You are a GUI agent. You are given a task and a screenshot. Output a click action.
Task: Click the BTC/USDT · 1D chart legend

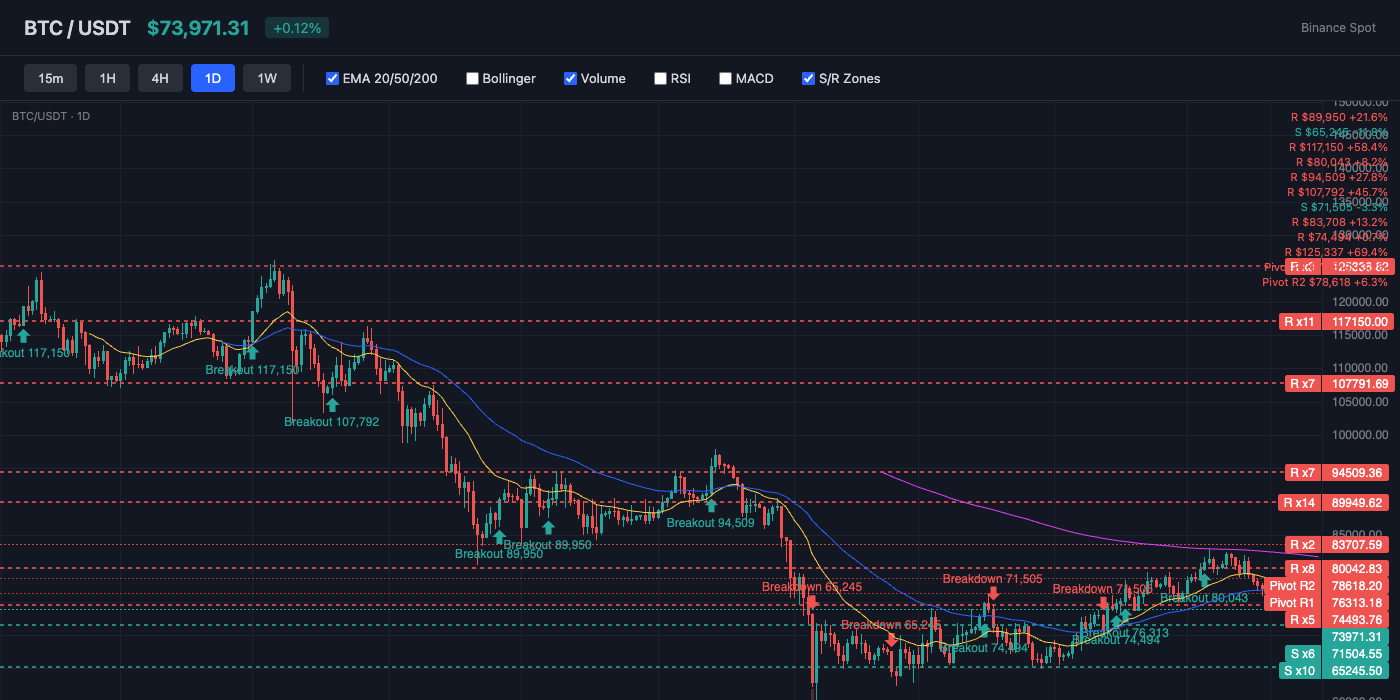51,116
